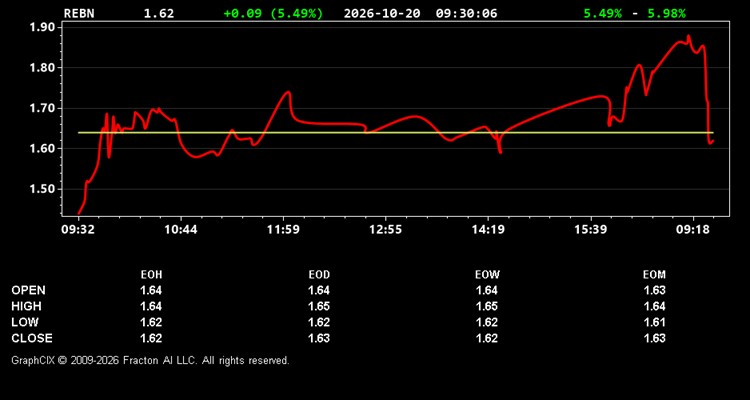Select the EOH LOW value 1.62
The image size is (750, 400).
coord(151,322)
